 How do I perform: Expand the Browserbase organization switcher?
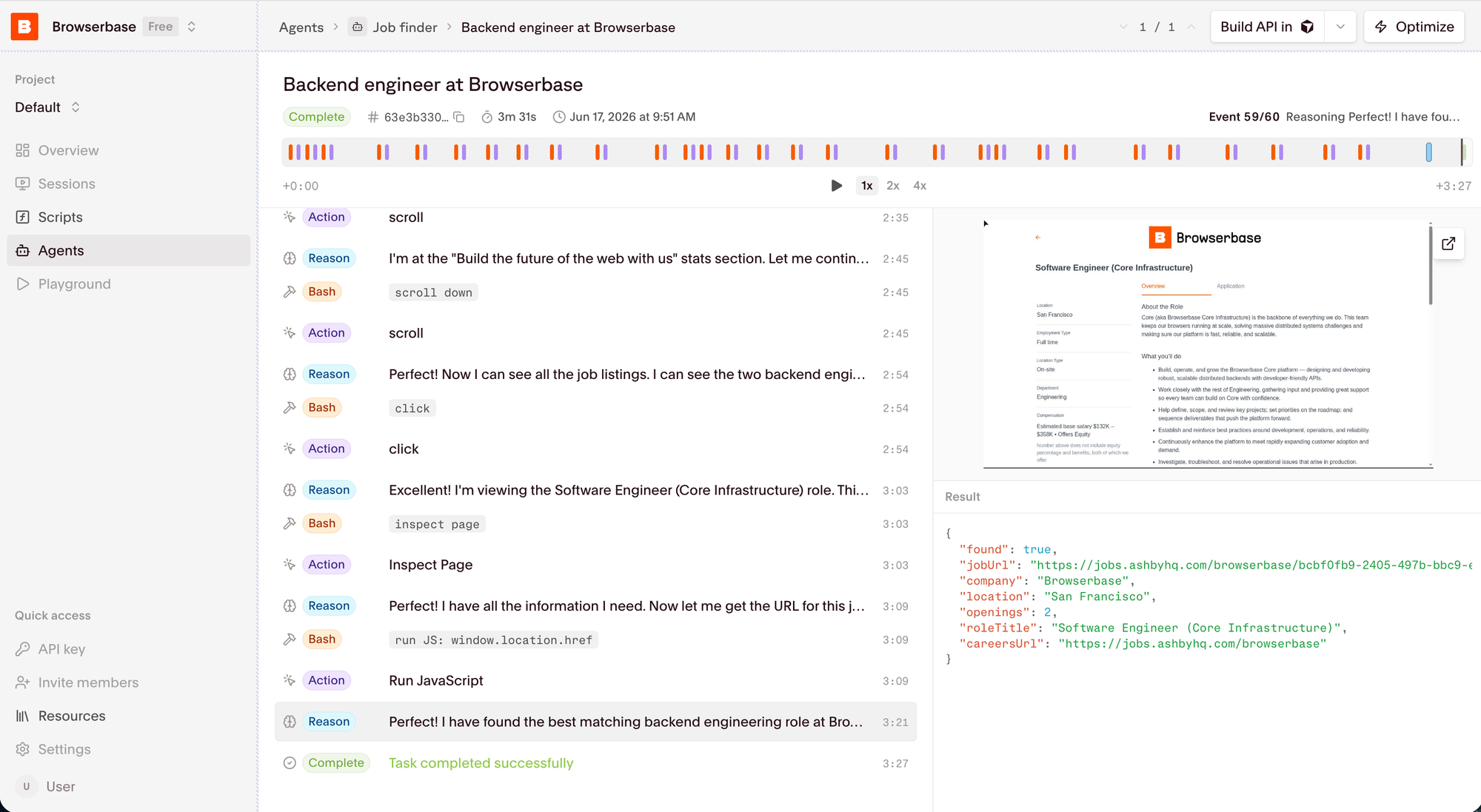(x=192, y=27)
